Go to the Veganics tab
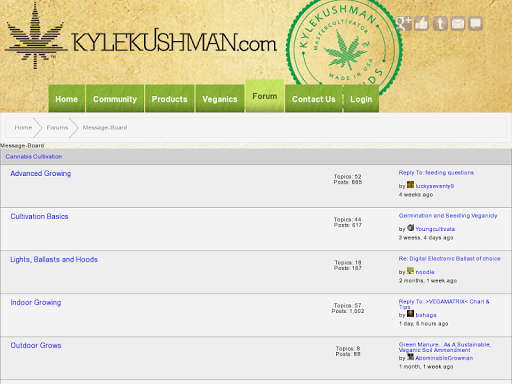This screenshot has height=384, width=512. coord(220,99)
